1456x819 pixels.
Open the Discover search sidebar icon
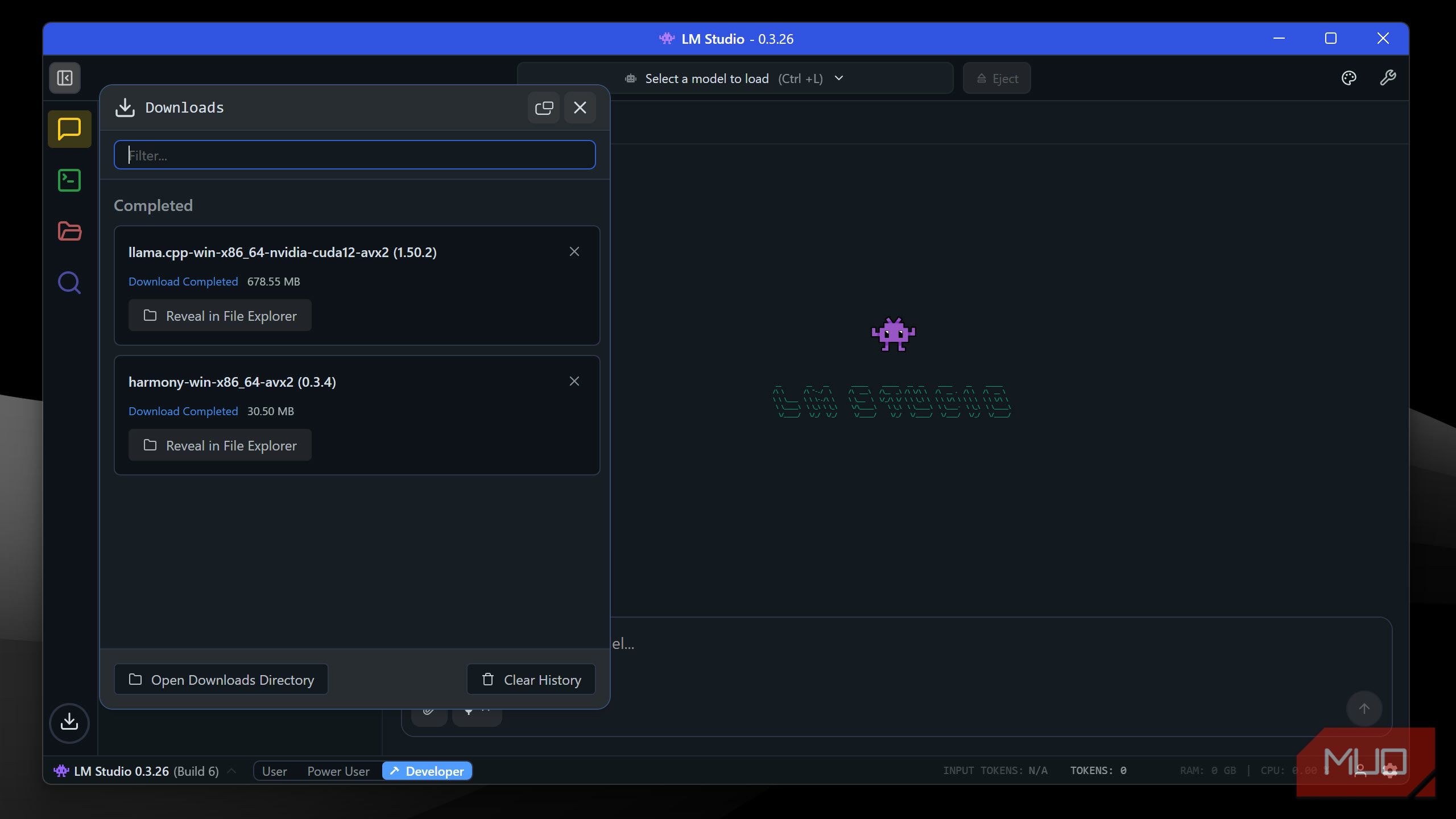point(69,282)
